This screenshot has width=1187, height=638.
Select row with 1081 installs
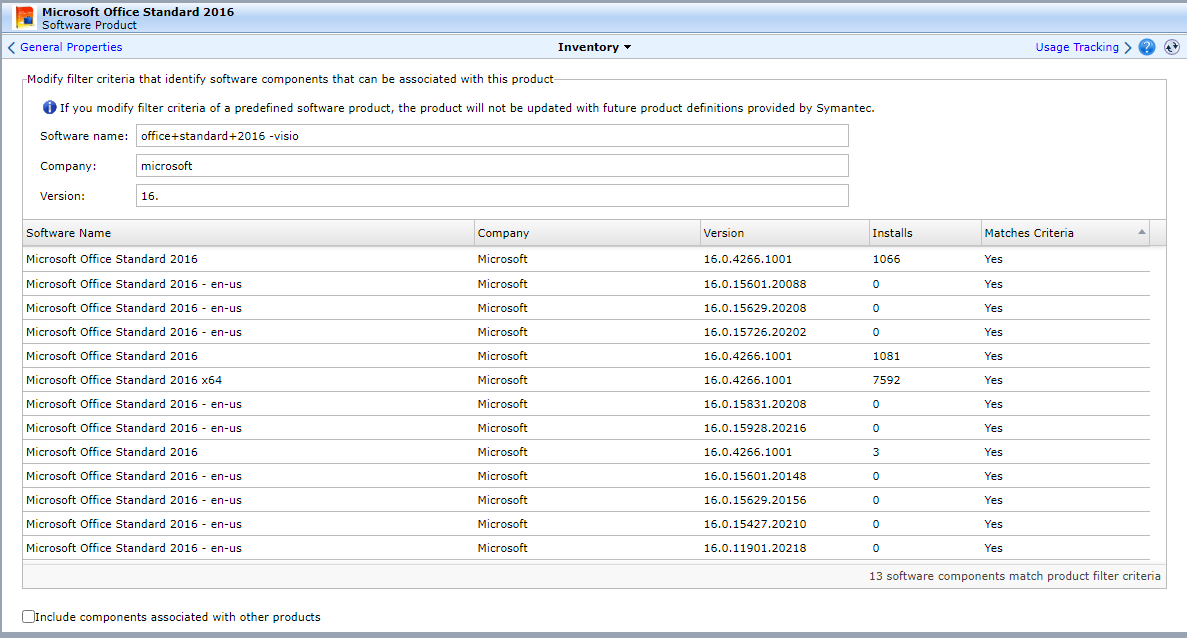(x=586, y=356)
